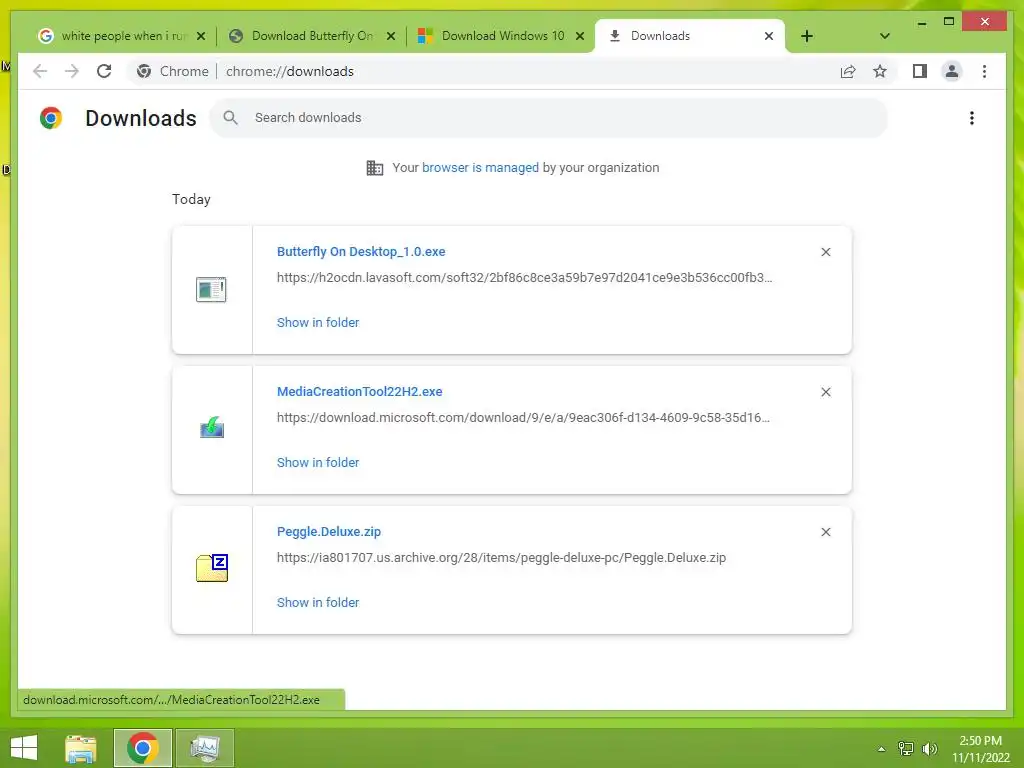
Task: Click the Butterfly On Desktop file icon
Action: coord(211,289)
